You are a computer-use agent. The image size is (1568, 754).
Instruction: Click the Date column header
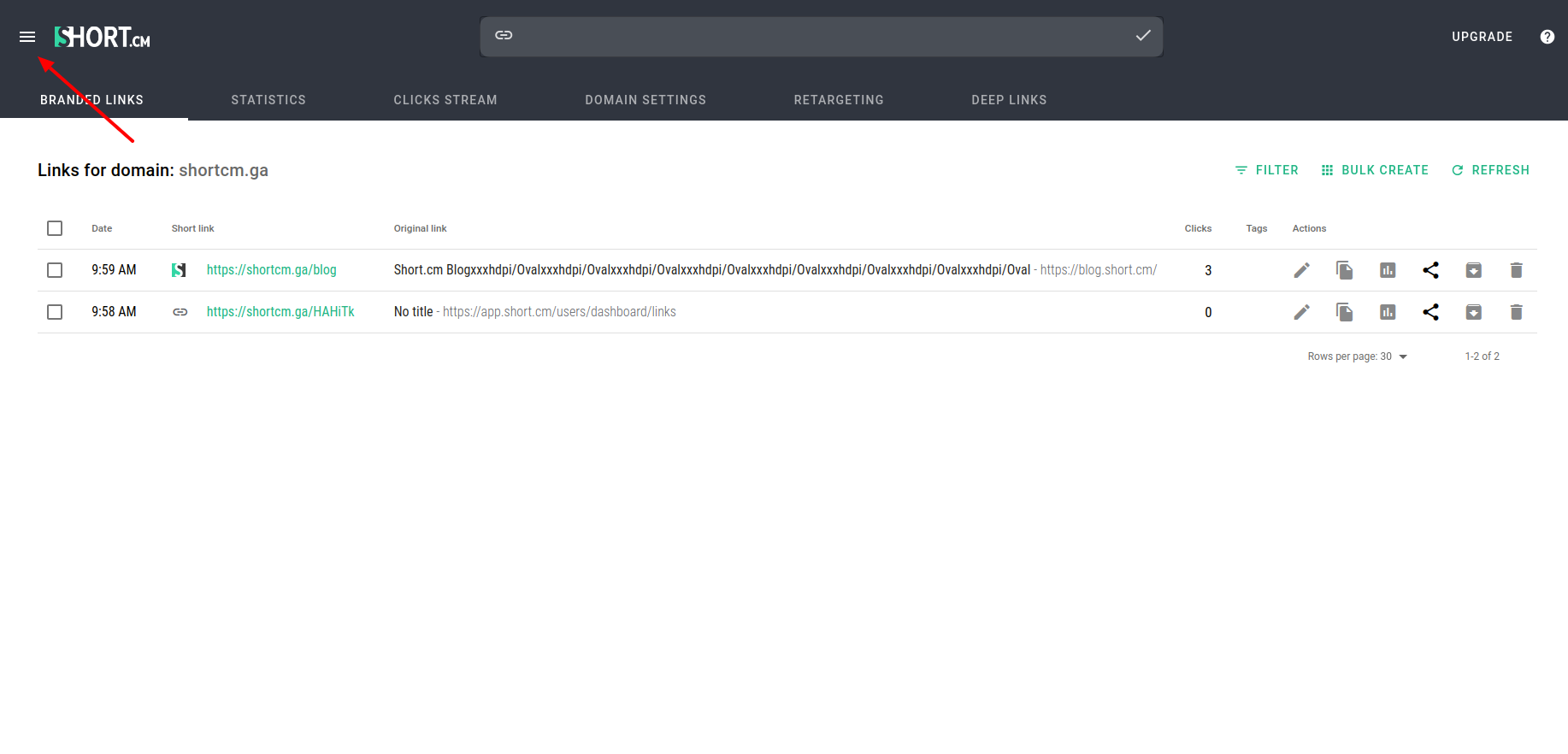tap(102, 228)
